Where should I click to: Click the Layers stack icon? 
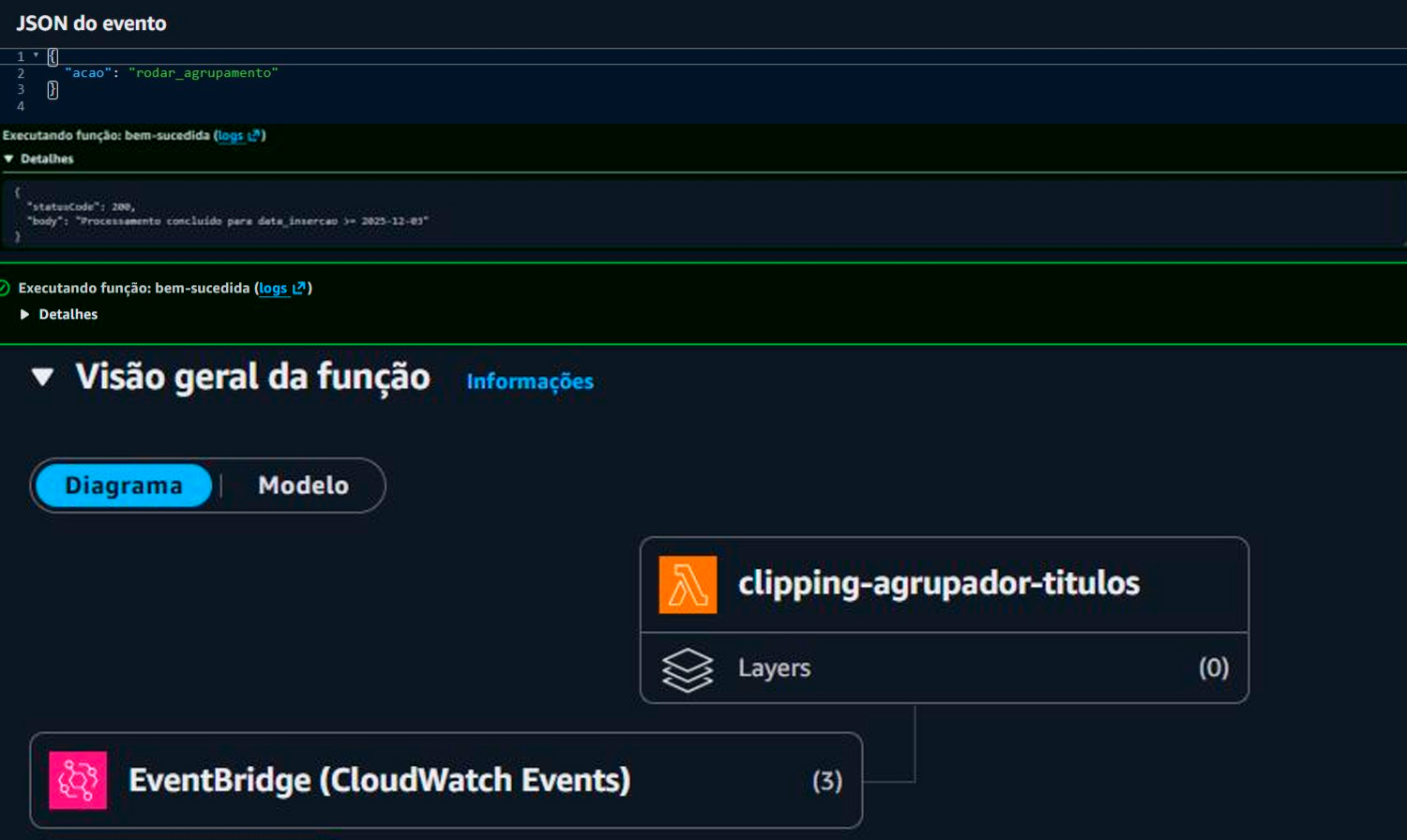point(688,669)
